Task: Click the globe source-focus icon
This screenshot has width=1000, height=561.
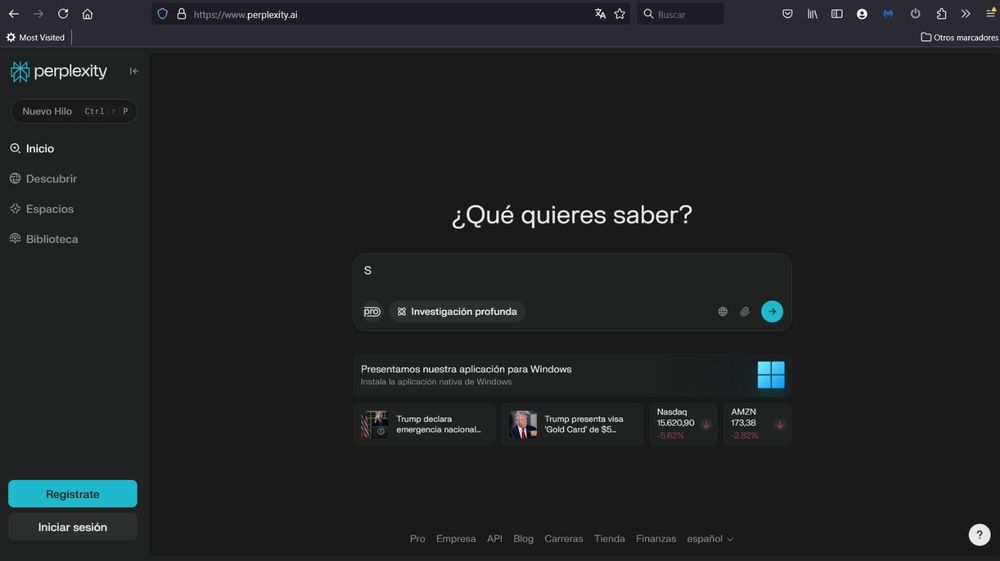Action: click(723, 312)
